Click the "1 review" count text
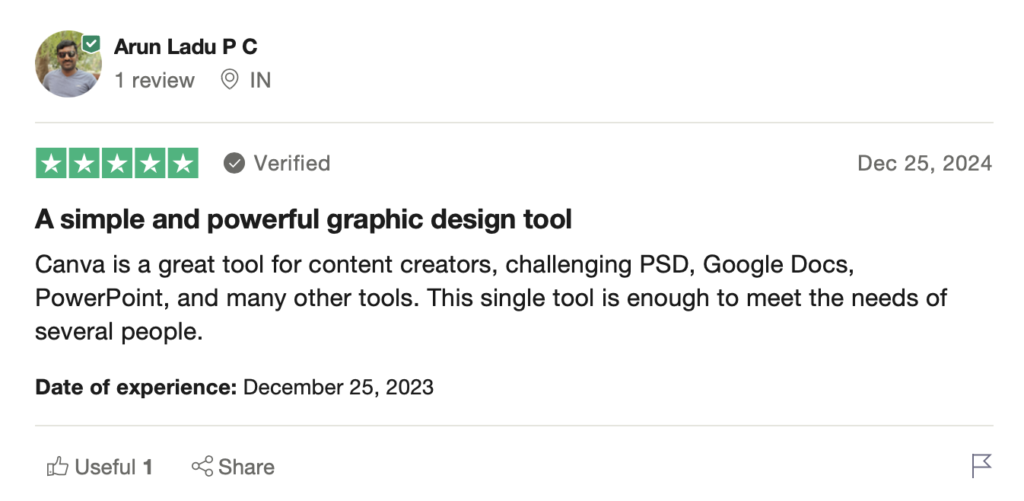 click(x=154, y=80)
